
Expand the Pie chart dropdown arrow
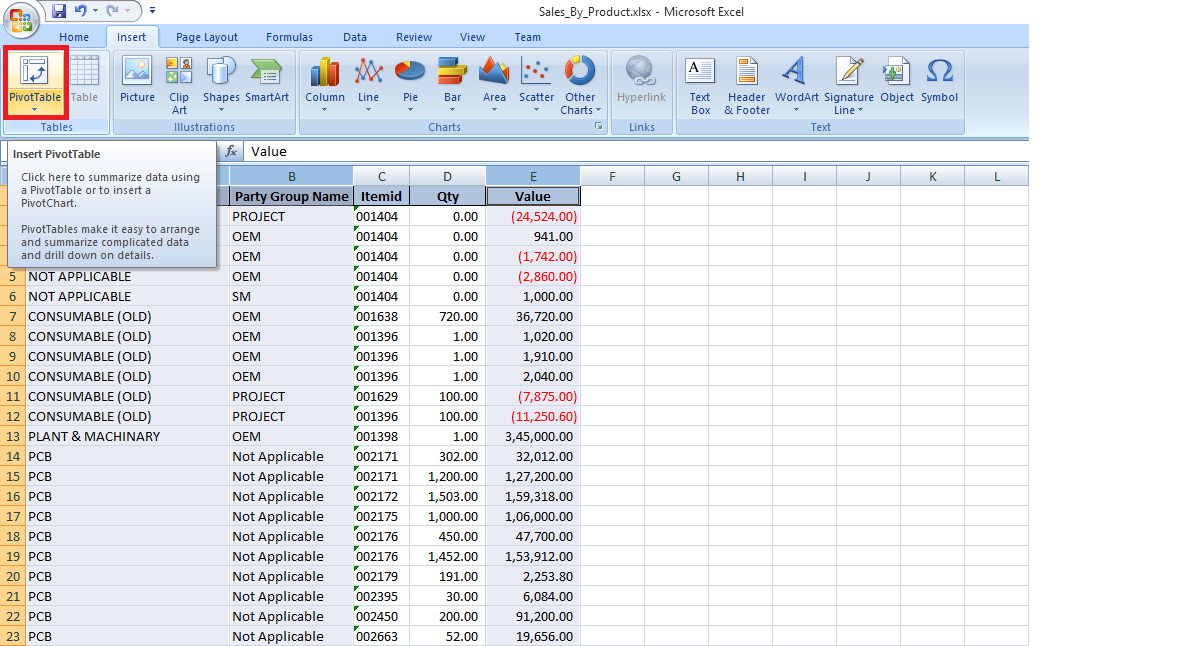click(410, 110)
